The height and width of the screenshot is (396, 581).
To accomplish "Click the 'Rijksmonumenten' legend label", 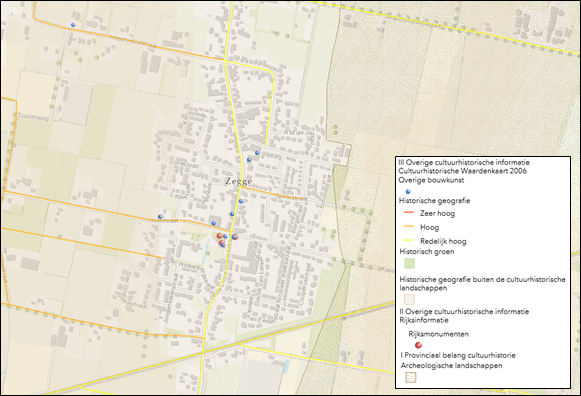I will click(438, 334).
